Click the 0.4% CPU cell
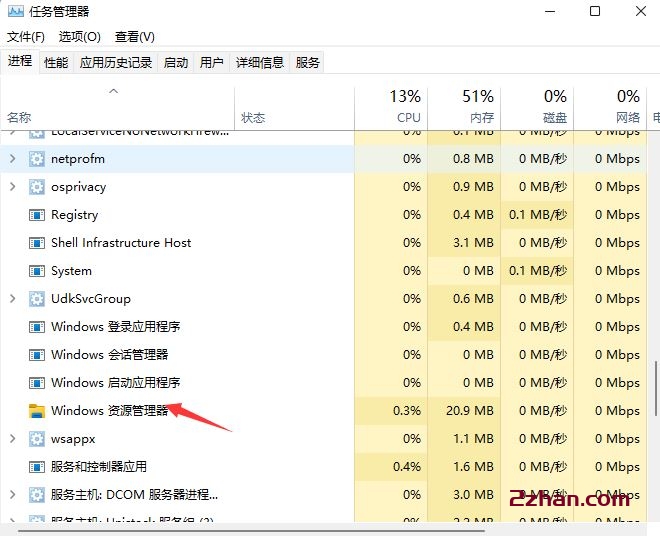Image resolution: width=660 pixels, height=536 pixels. point(391,467)
